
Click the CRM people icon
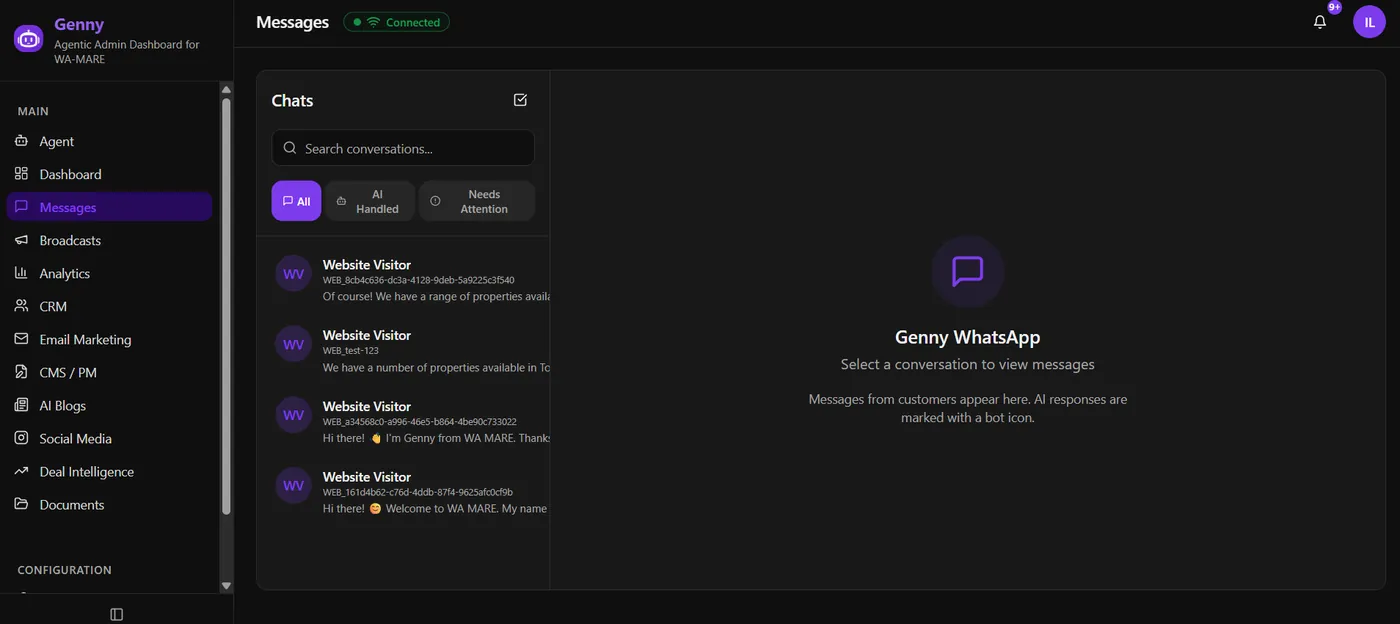(x=21, y=306)
